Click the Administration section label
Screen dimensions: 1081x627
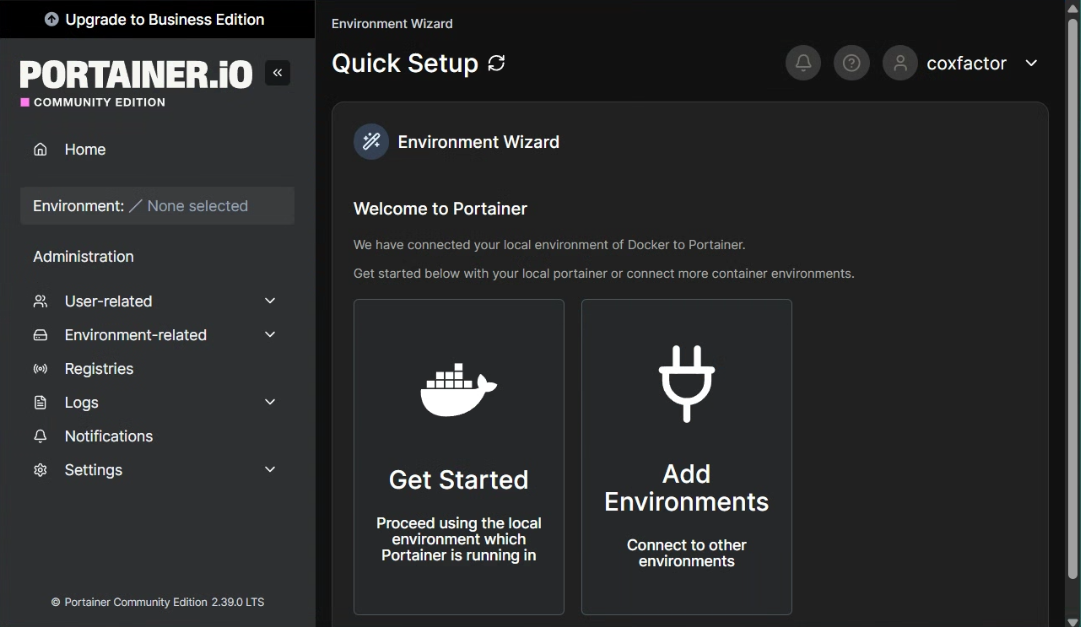click(x=83, y=257)
